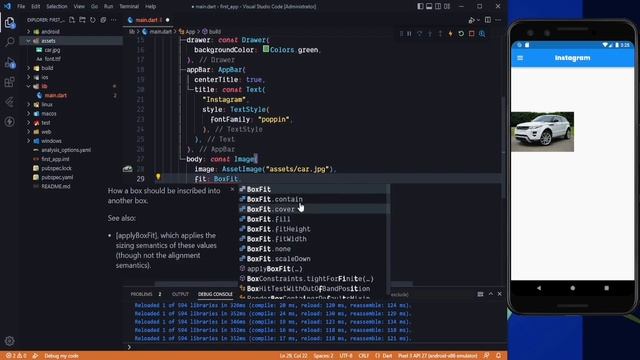
Task: Open the Selection menu
Action: [57, 7]
